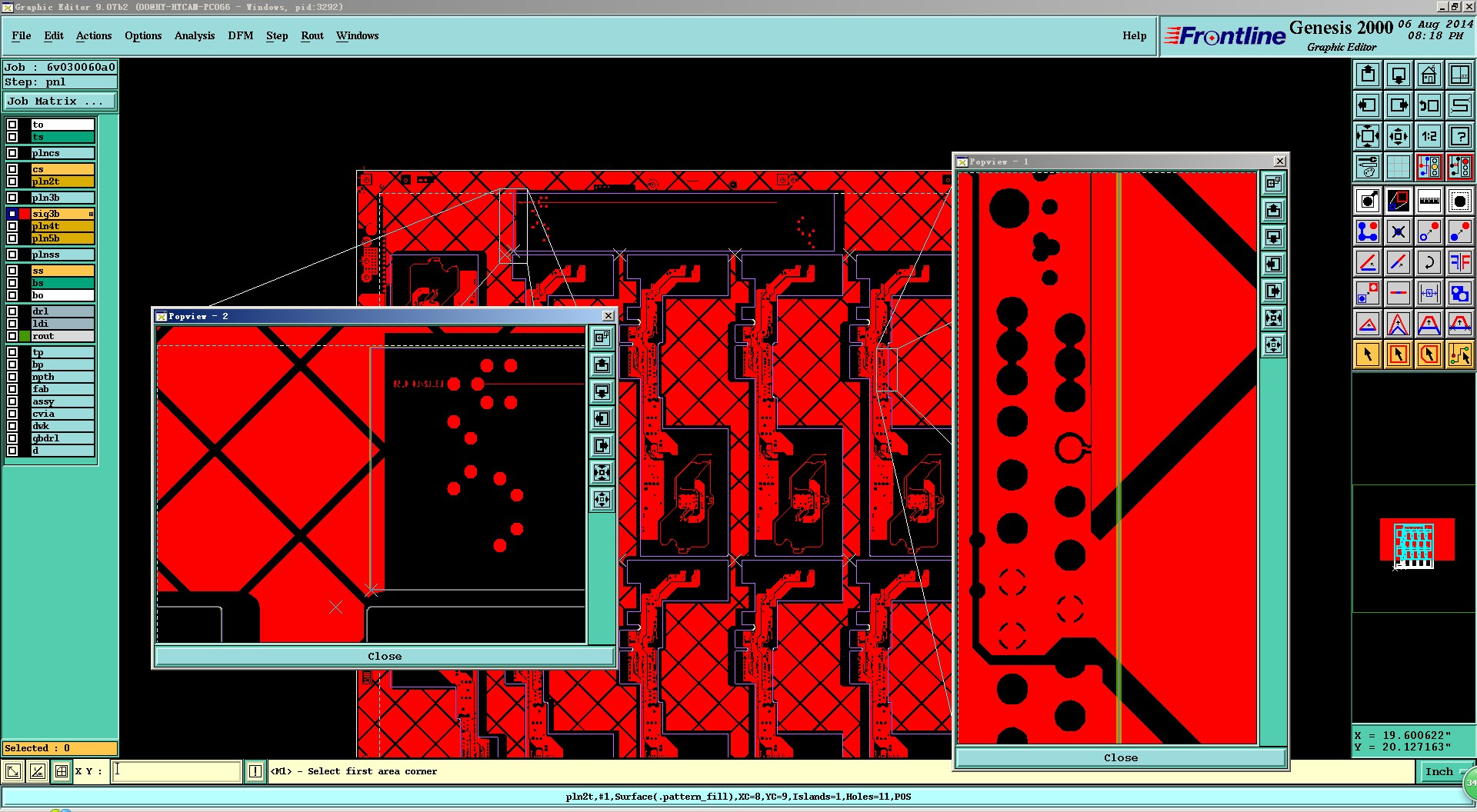Click the previous view icon with curved arrow
Viewport: 1477px width, 812px height.
click(1429, 105)
